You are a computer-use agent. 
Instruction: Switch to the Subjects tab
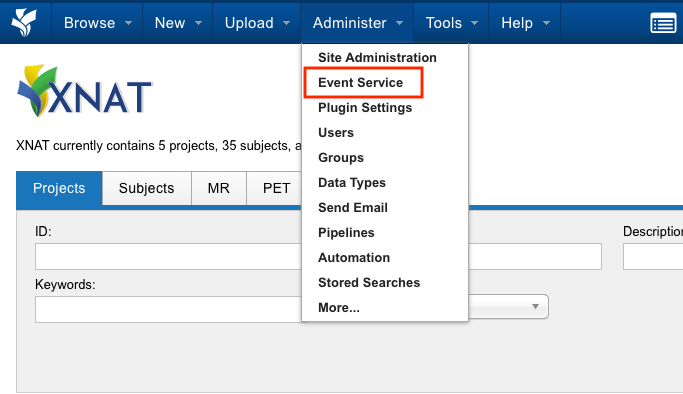[146, 188]
